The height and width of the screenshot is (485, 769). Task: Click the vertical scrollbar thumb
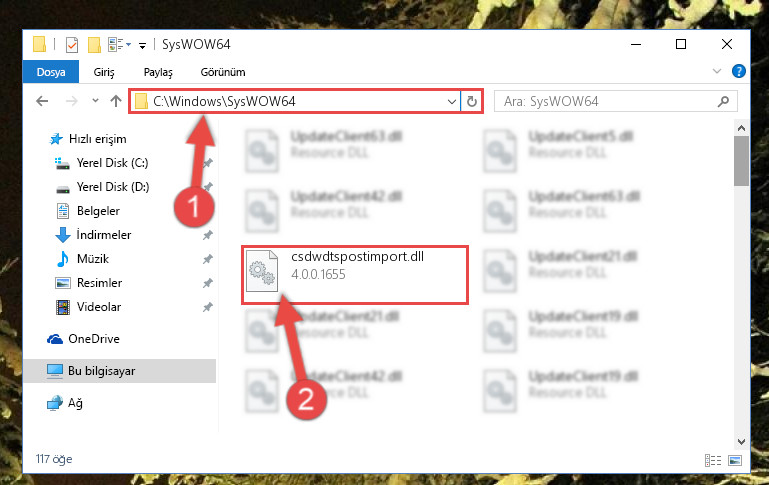(x=741, y=161)
